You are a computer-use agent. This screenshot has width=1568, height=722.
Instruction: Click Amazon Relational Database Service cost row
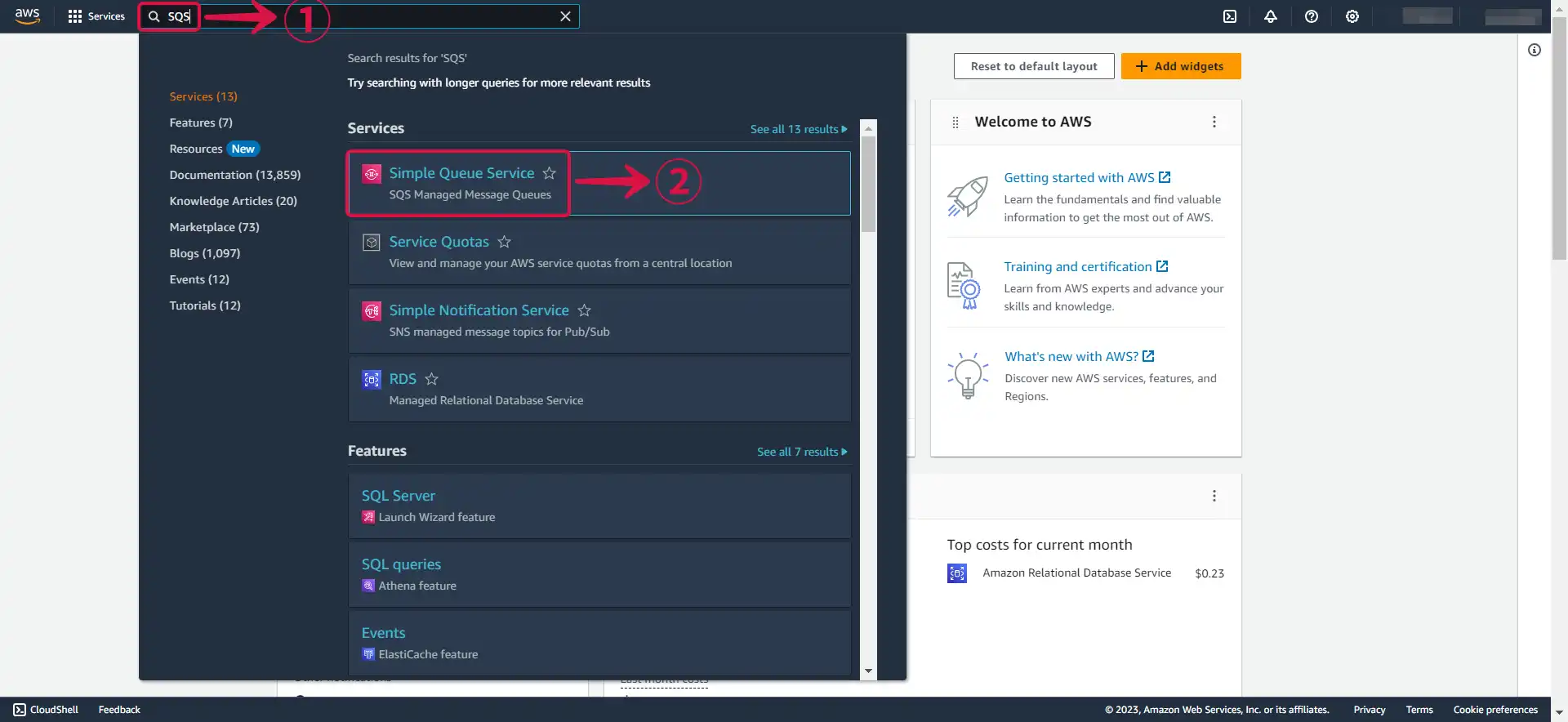(1085, 573)
